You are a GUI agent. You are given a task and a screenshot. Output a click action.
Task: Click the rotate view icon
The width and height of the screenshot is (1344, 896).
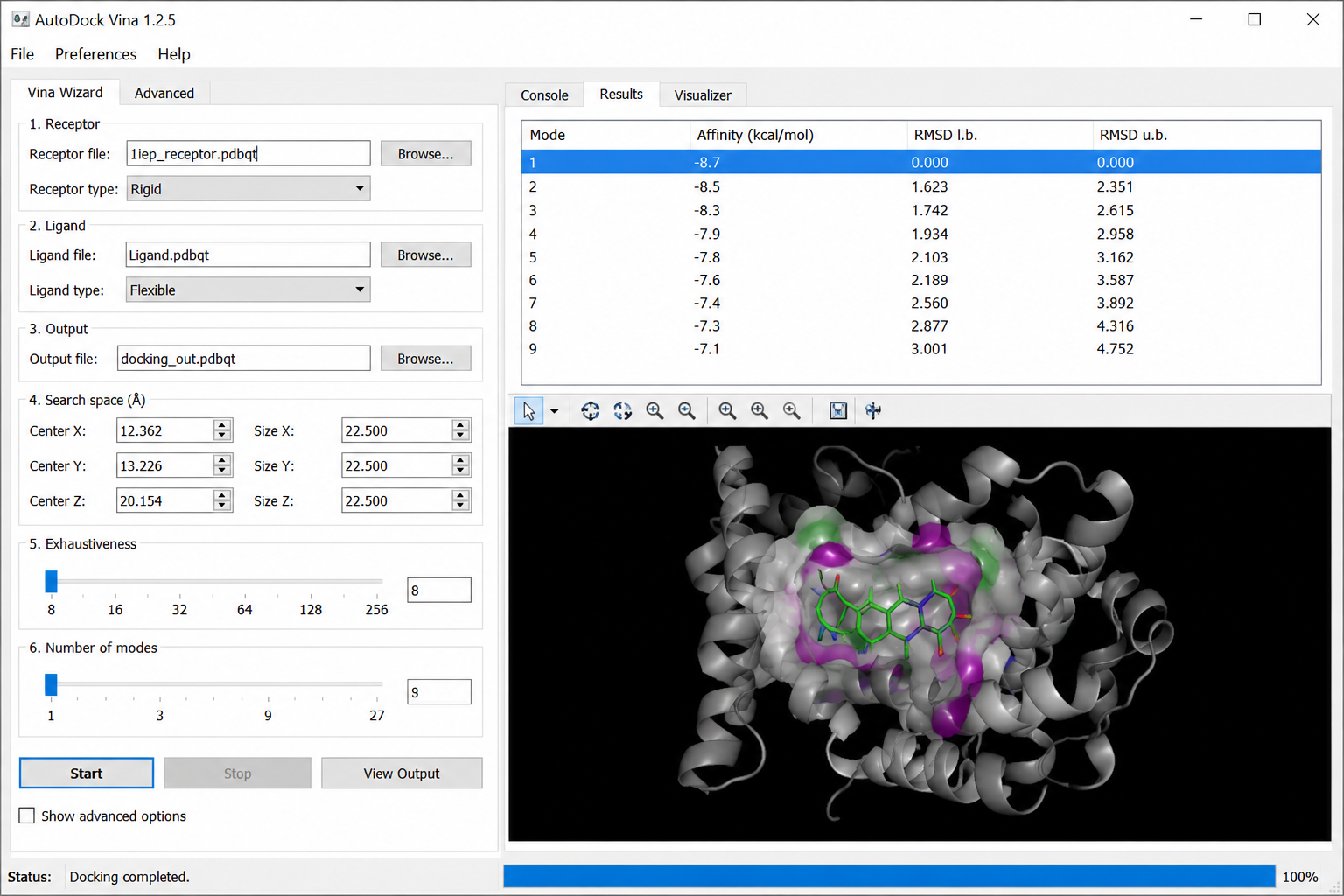(623, 410)
